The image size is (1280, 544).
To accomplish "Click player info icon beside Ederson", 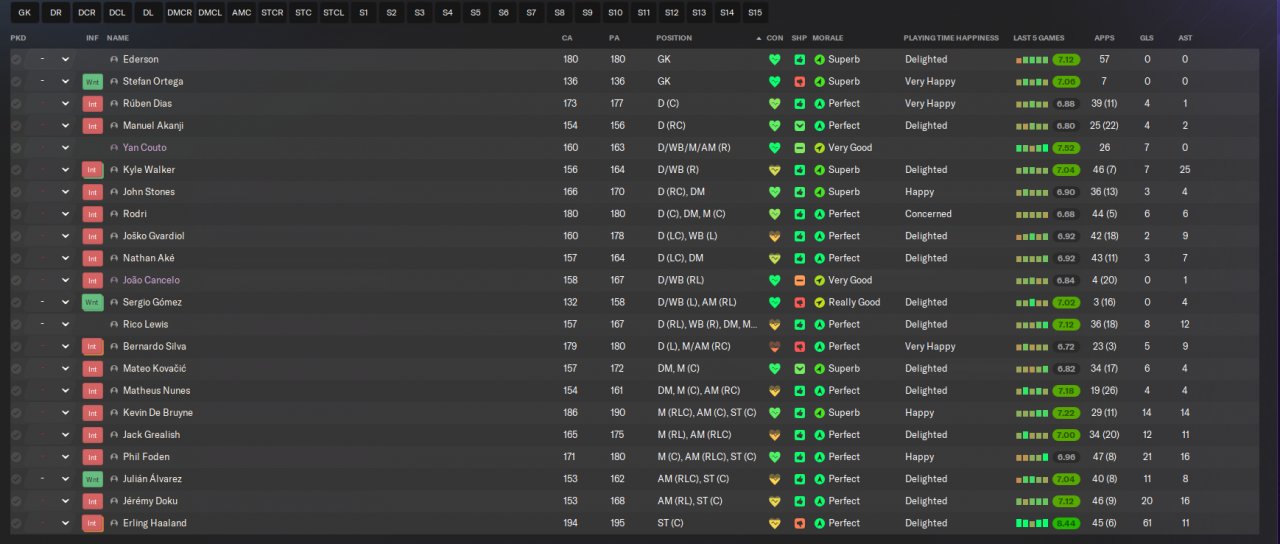I will click(114, 59).
